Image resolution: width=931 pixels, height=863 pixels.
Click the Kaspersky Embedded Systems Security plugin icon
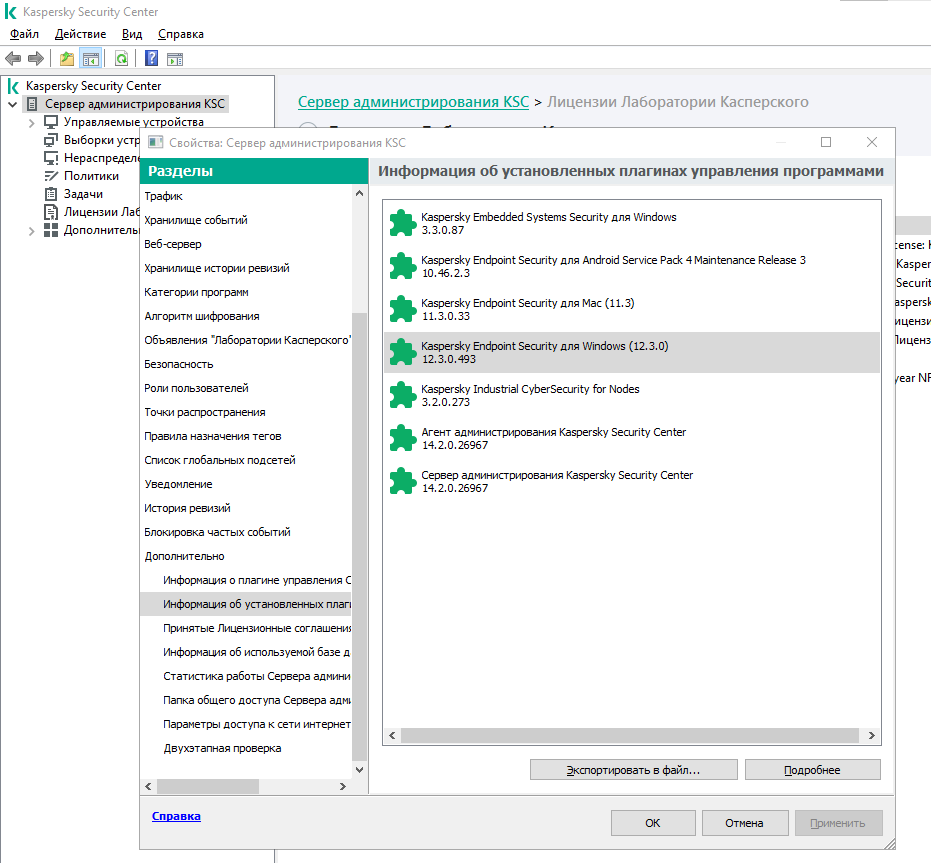[403, 223]
